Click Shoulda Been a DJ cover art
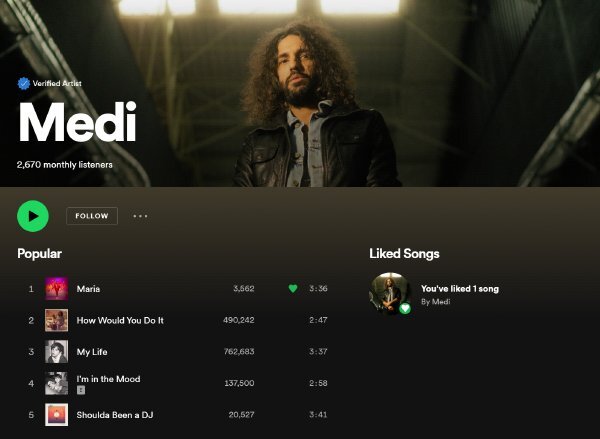Viewport: 600px width, 439px height. coord(57,415)
